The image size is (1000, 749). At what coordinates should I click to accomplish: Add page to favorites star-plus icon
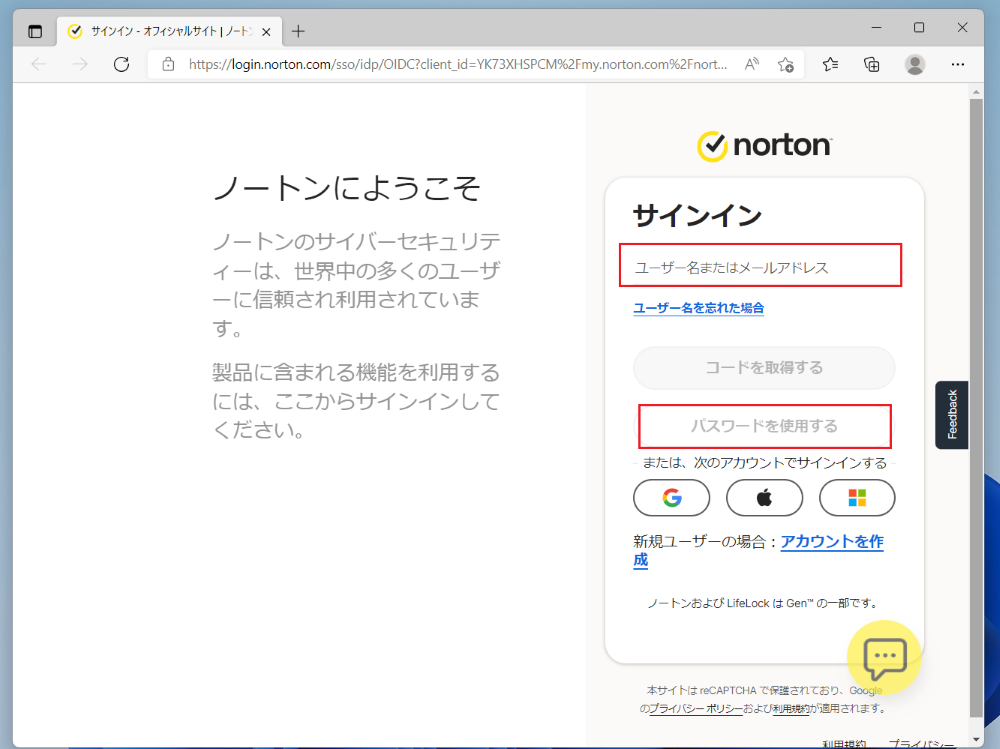tap(786, 64)
